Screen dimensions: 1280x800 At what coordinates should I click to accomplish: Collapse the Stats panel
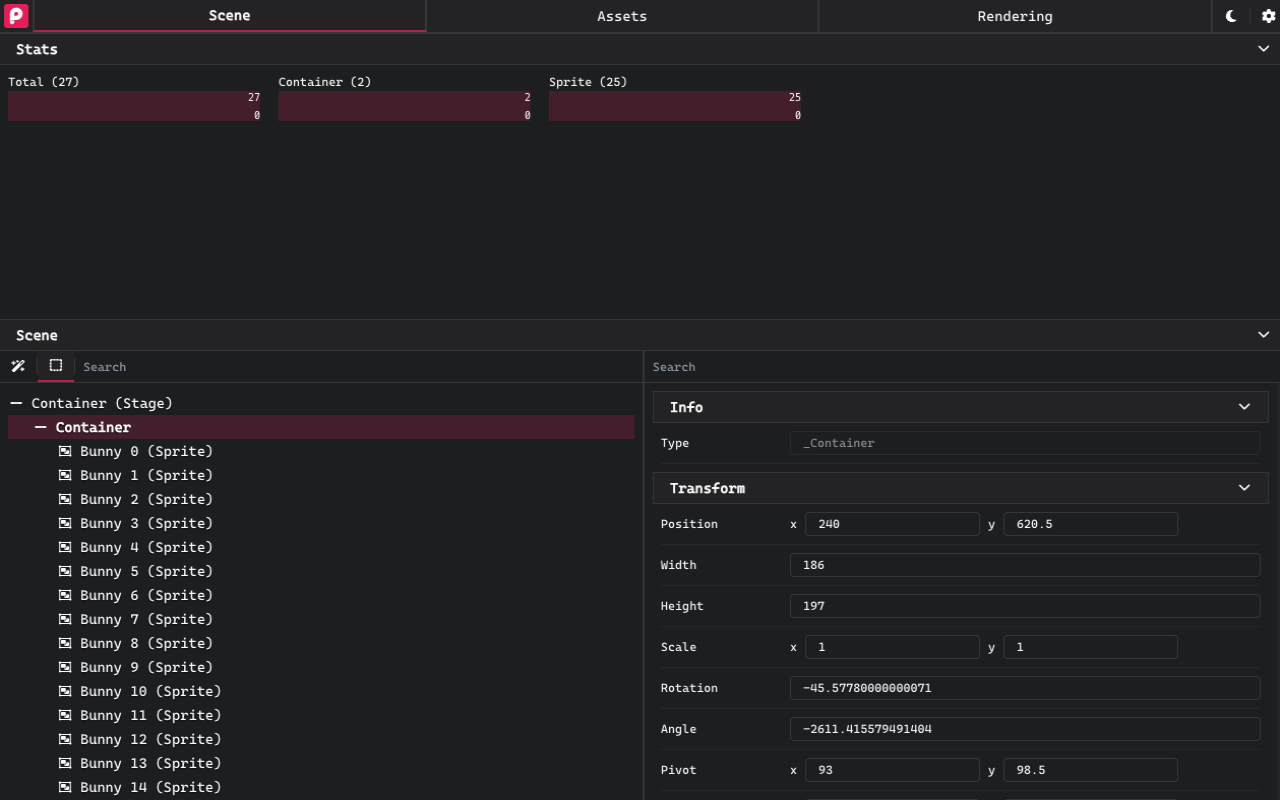point(1263,49)
